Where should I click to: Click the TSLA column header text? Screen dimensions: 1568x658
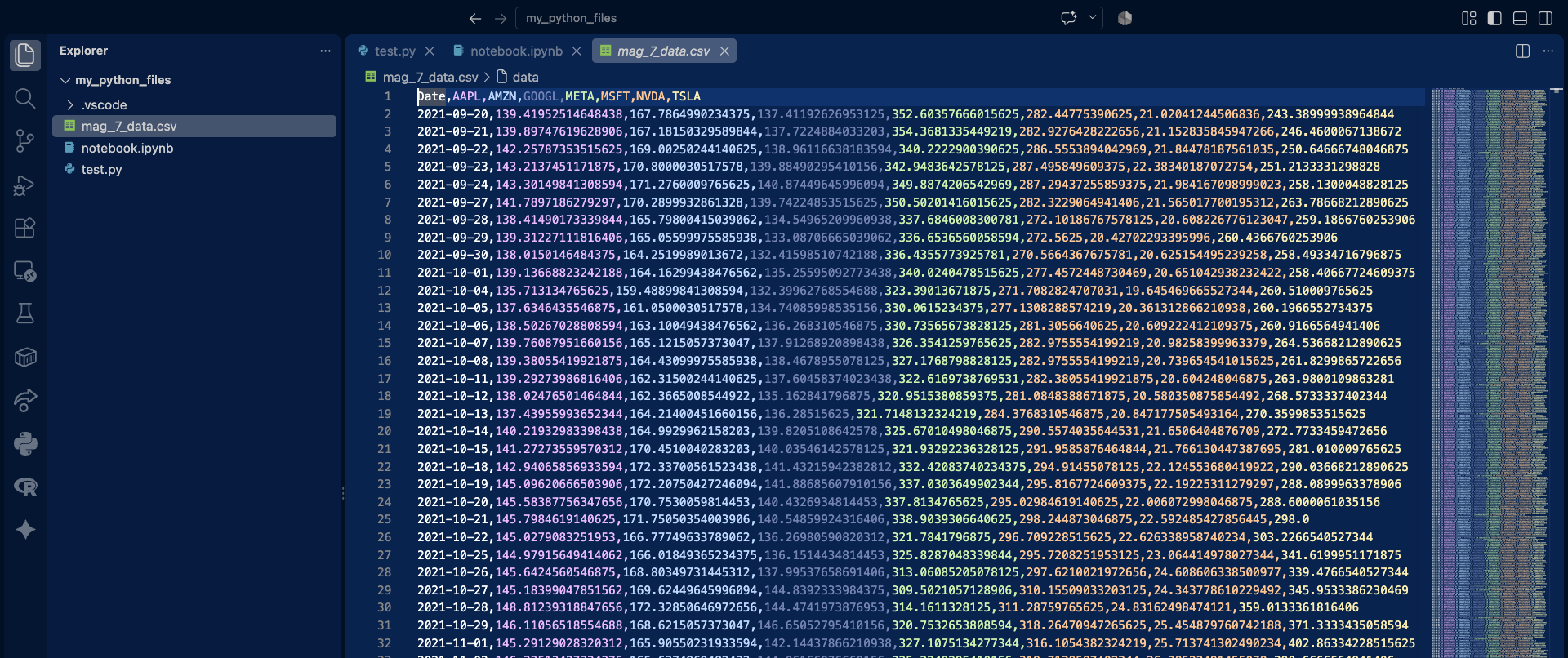click(x=686, y=96)
